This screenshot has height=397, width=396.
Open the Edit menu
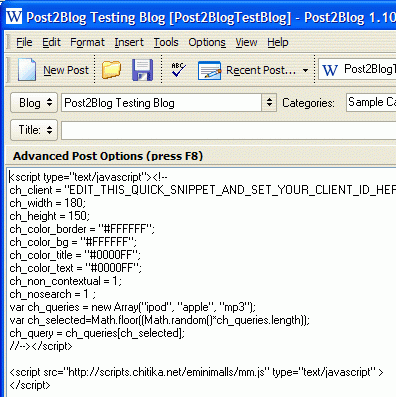coord(51,42)
